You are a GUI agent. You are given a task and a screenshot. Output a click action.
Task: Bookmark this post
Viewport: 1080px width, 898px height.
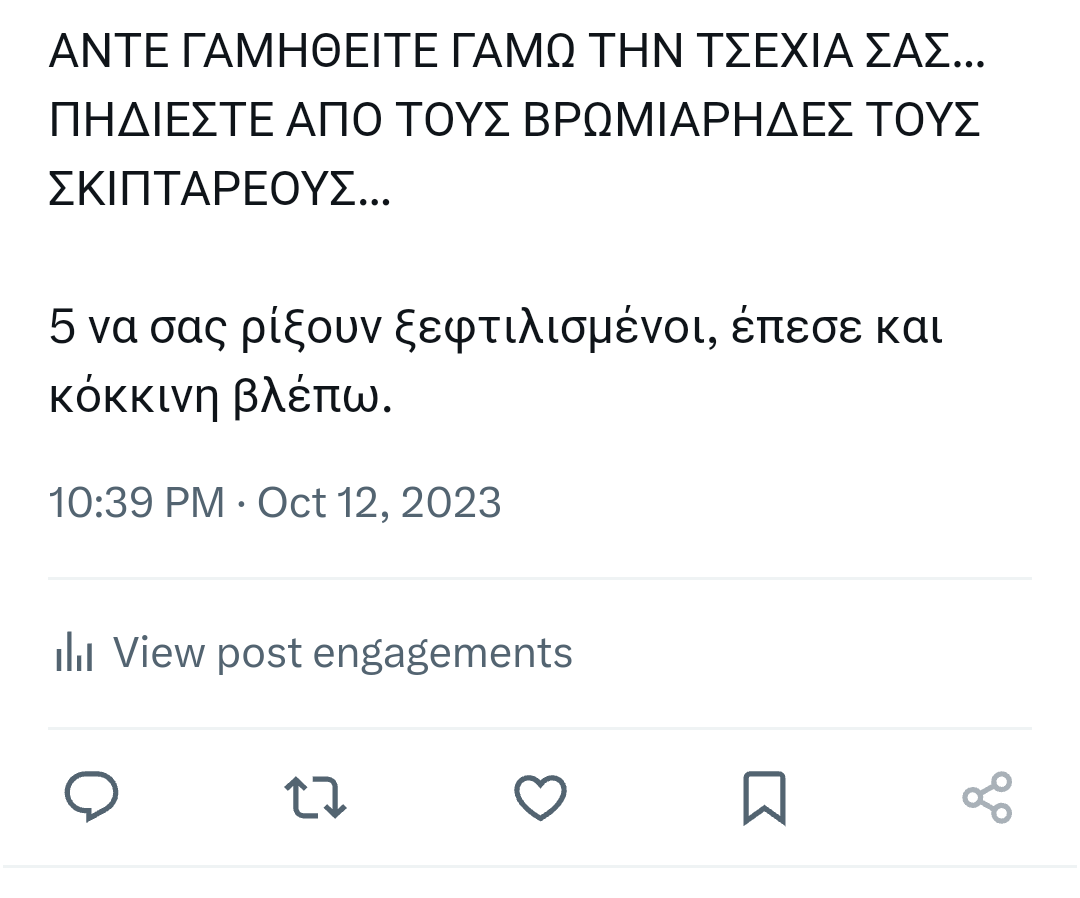(x=765, y=798)
